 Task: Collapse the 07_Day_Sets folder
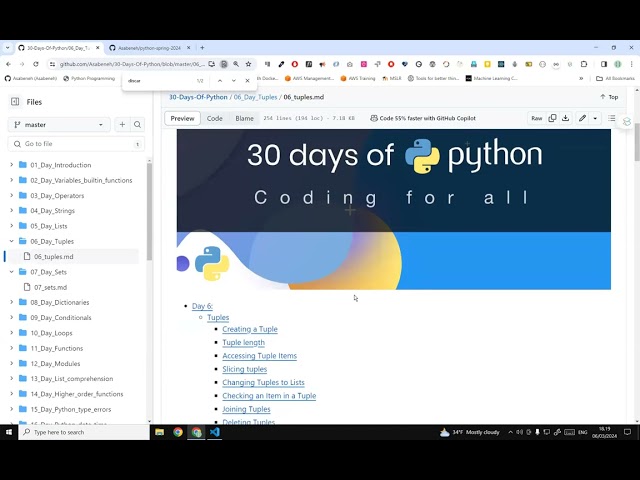tap(11, 272)
